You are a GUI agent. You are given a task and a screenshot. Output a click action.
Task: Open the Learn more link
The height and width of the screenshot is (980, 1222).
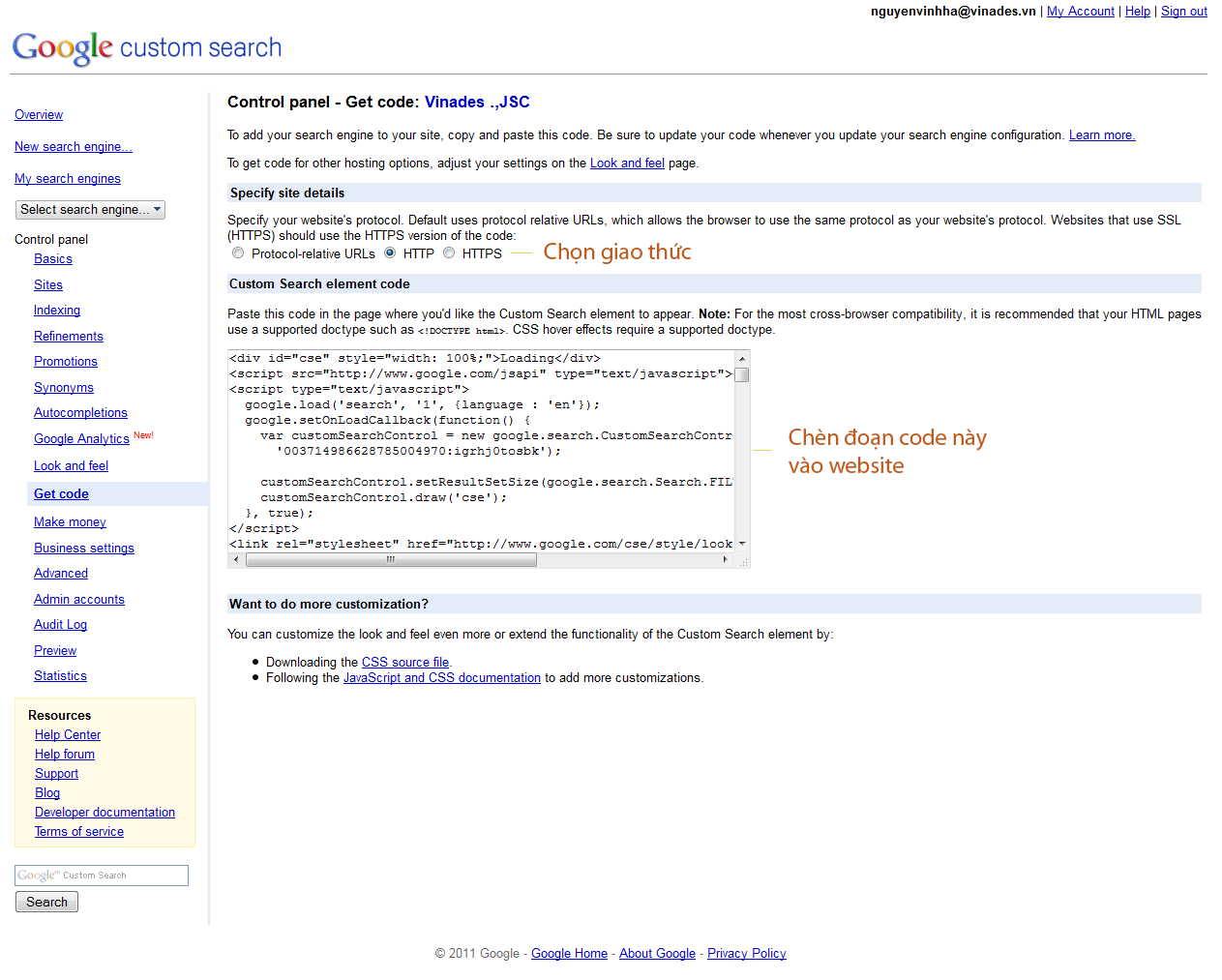click(x=1102, y=135)
